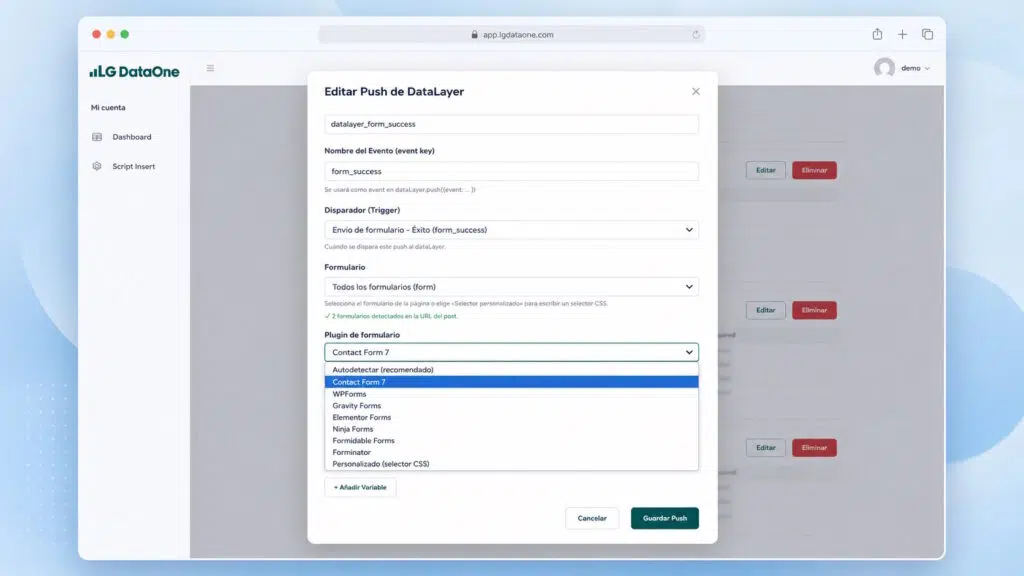Reload the page with the refresh icon
Viewport: 1024px width, 576px height.
696,35
